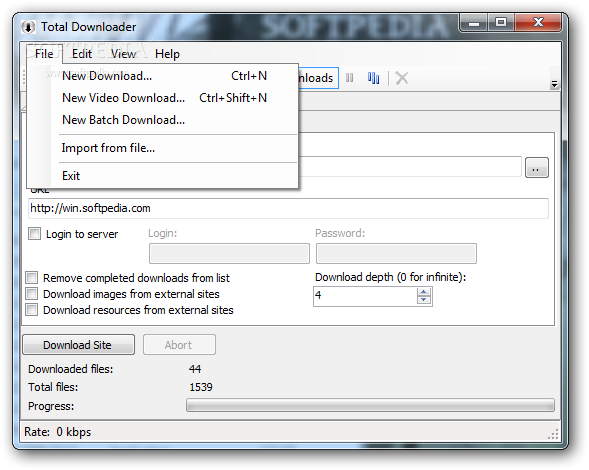
Task: Click the Downloaded files value 44
Action: pyautogui.click(x=195, y=369)
